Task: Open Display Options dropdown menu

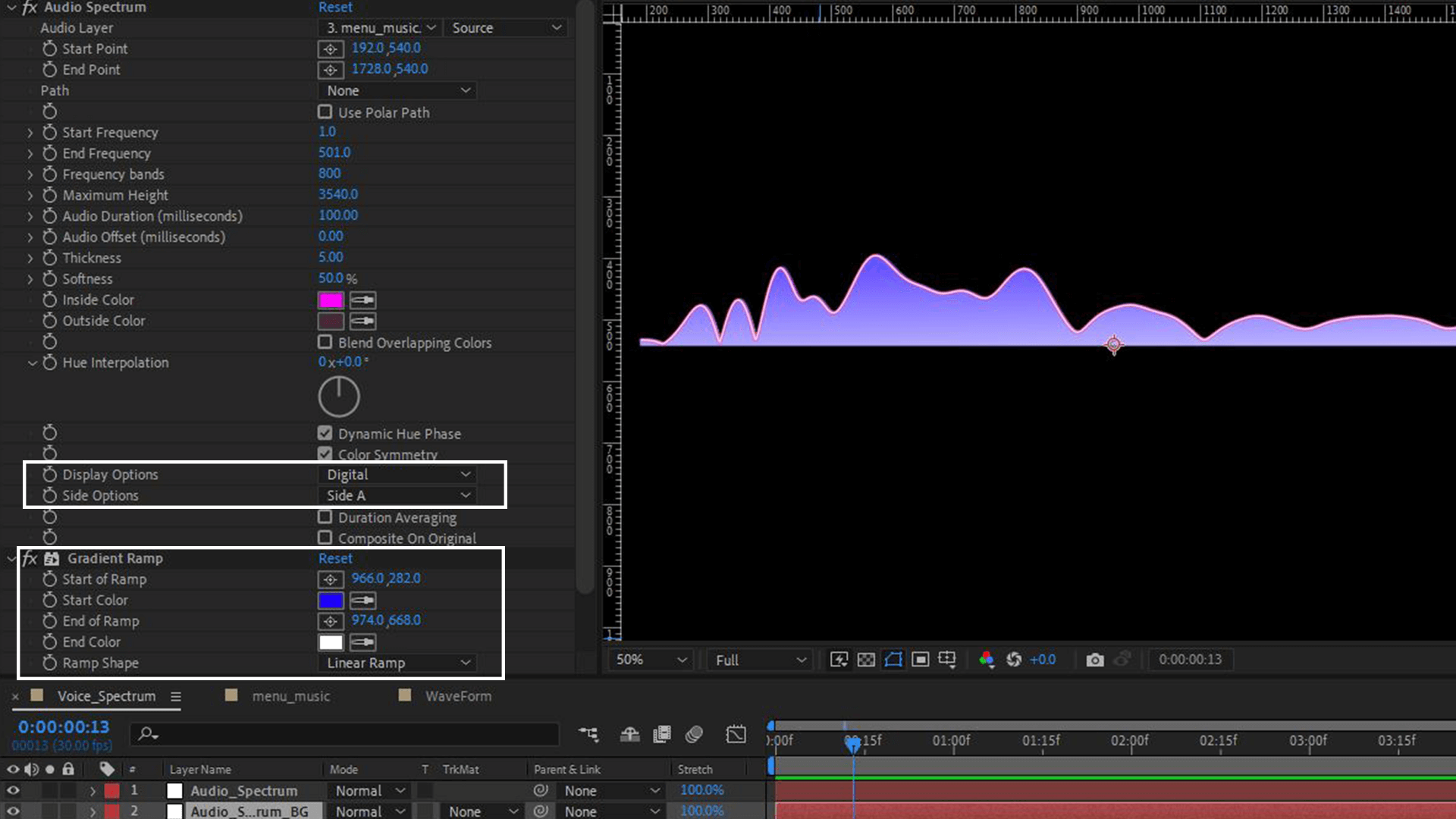Action: point(395,474)
